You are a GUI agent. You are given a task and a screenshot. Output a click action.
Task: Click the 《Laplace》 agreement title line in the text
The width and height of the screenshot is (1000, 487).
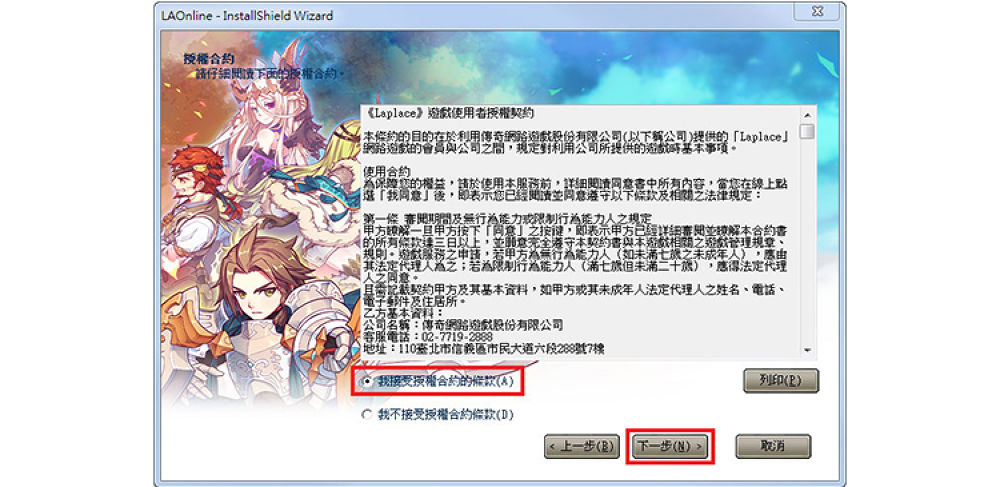pyautogui.click(x=448, y=113)
